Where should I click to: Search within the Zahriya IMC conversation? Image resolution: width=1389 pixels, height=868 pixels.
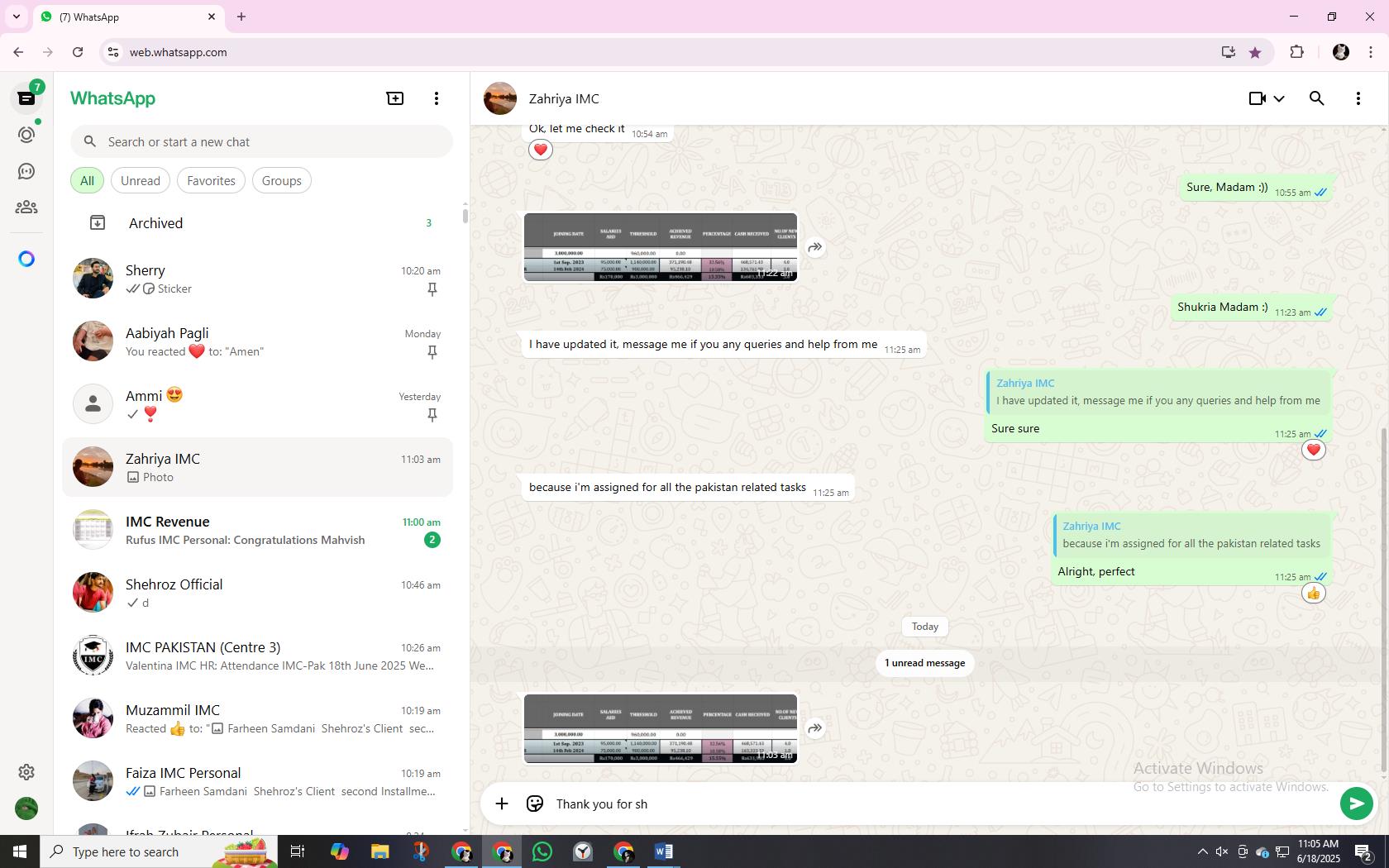1317,98
